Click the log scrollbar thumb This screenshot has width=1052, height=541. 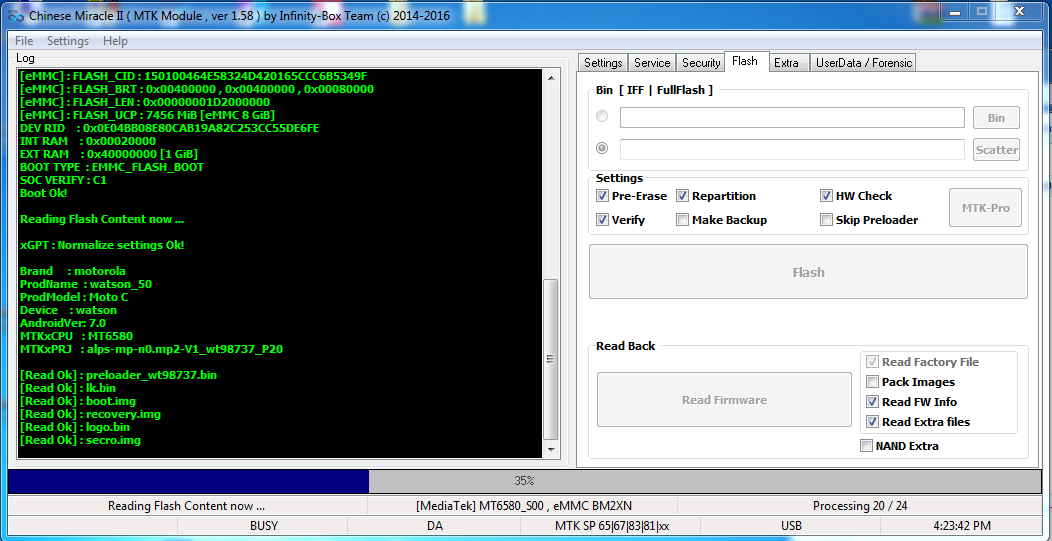(x=551, y=359)
